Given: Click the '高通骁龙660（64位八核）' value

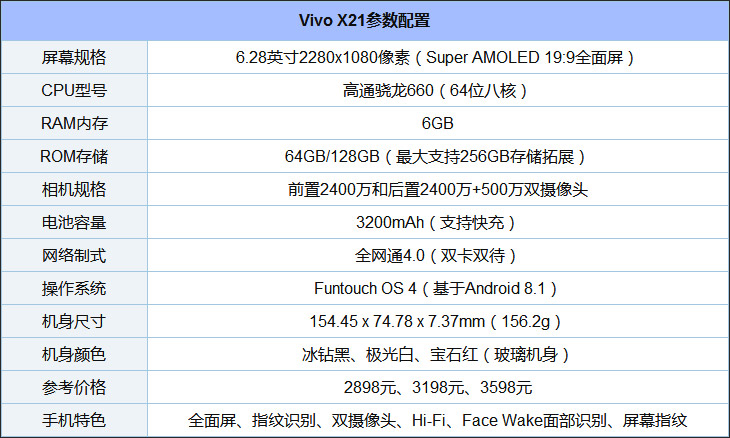Looking at the screenshot, I should coord(435,90).
